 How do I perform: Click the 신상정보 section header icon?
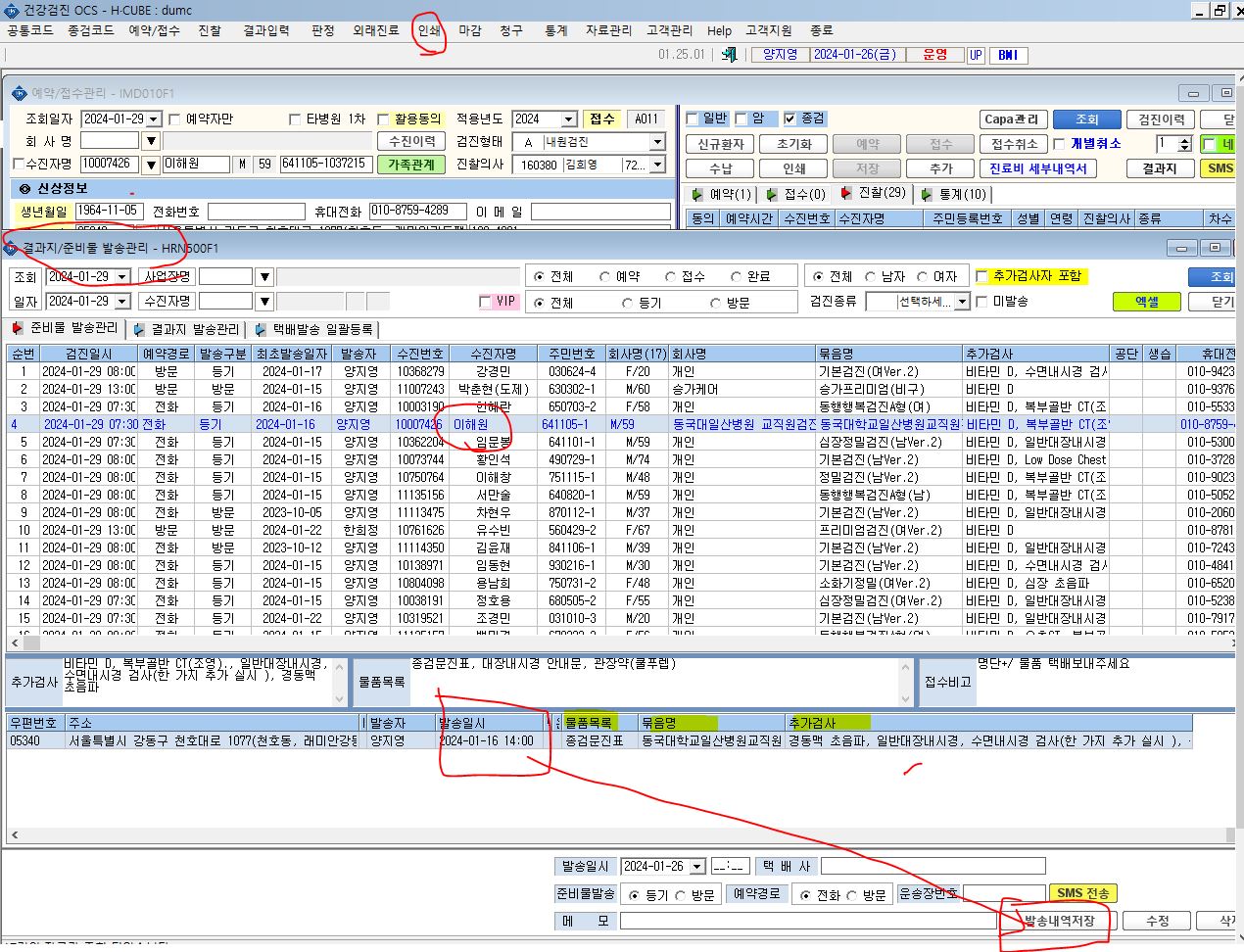[x=25, y=188]
